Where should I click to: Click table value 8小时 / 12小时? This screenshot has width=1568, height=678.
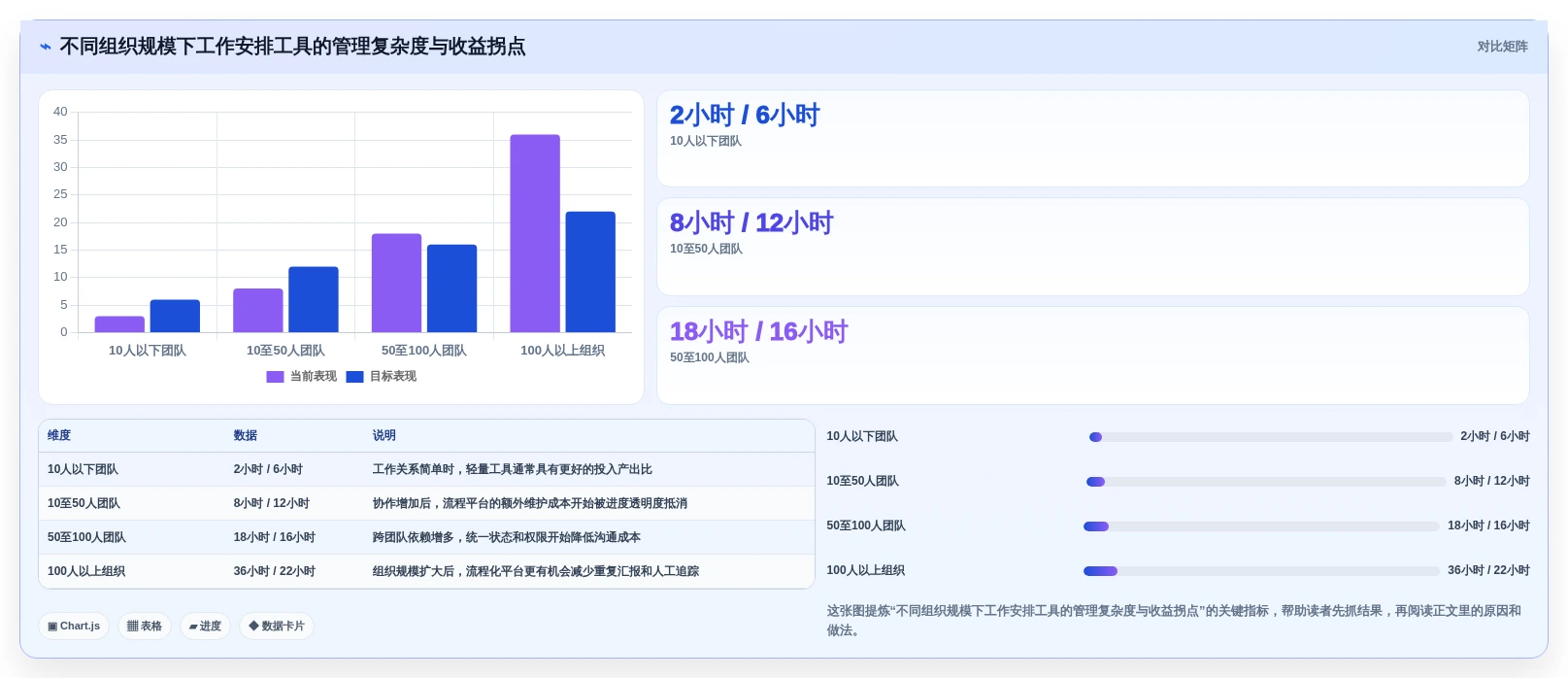[x=272, y=504]
